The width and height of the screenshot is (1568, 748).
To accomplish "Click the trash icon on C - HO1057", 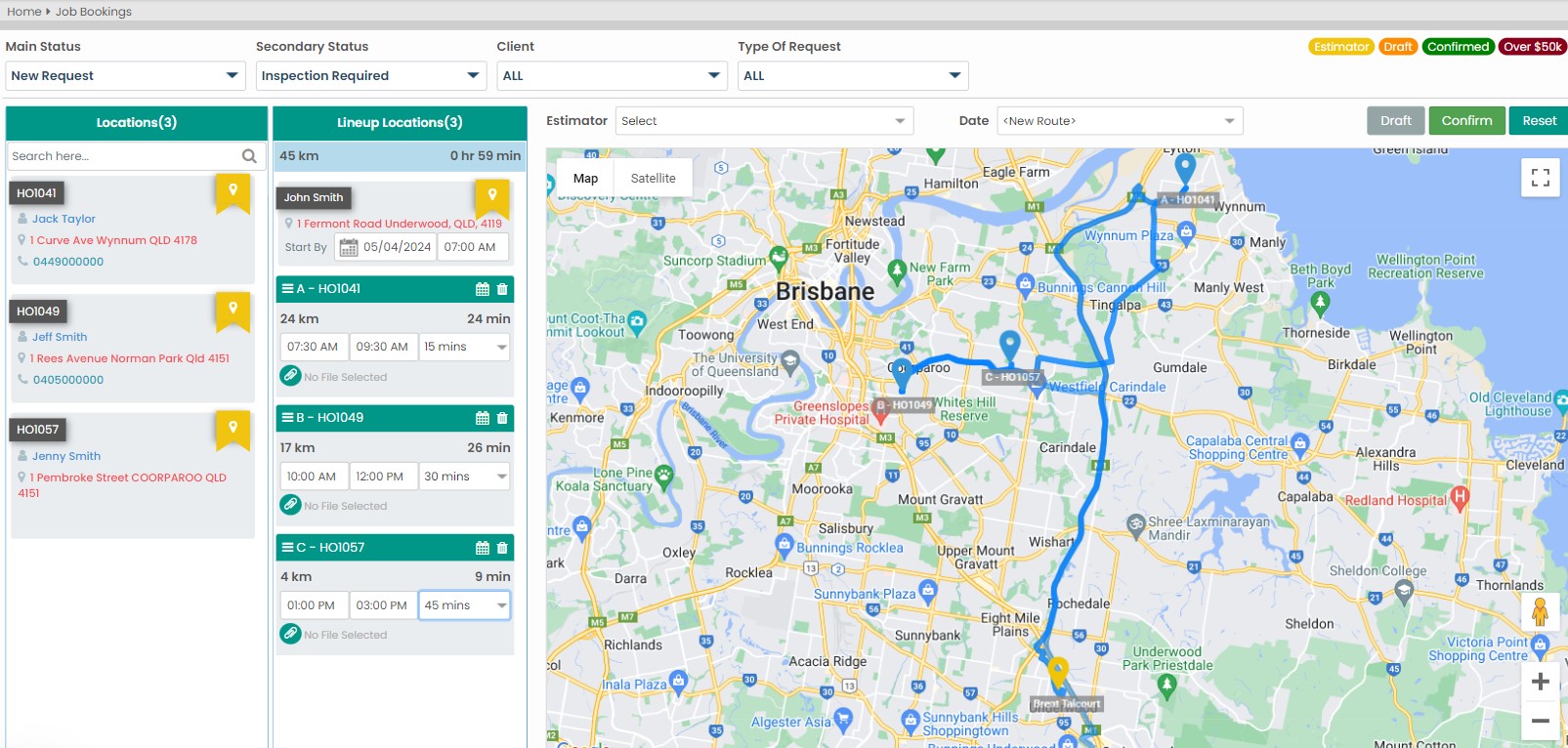I will click(502, 548).
